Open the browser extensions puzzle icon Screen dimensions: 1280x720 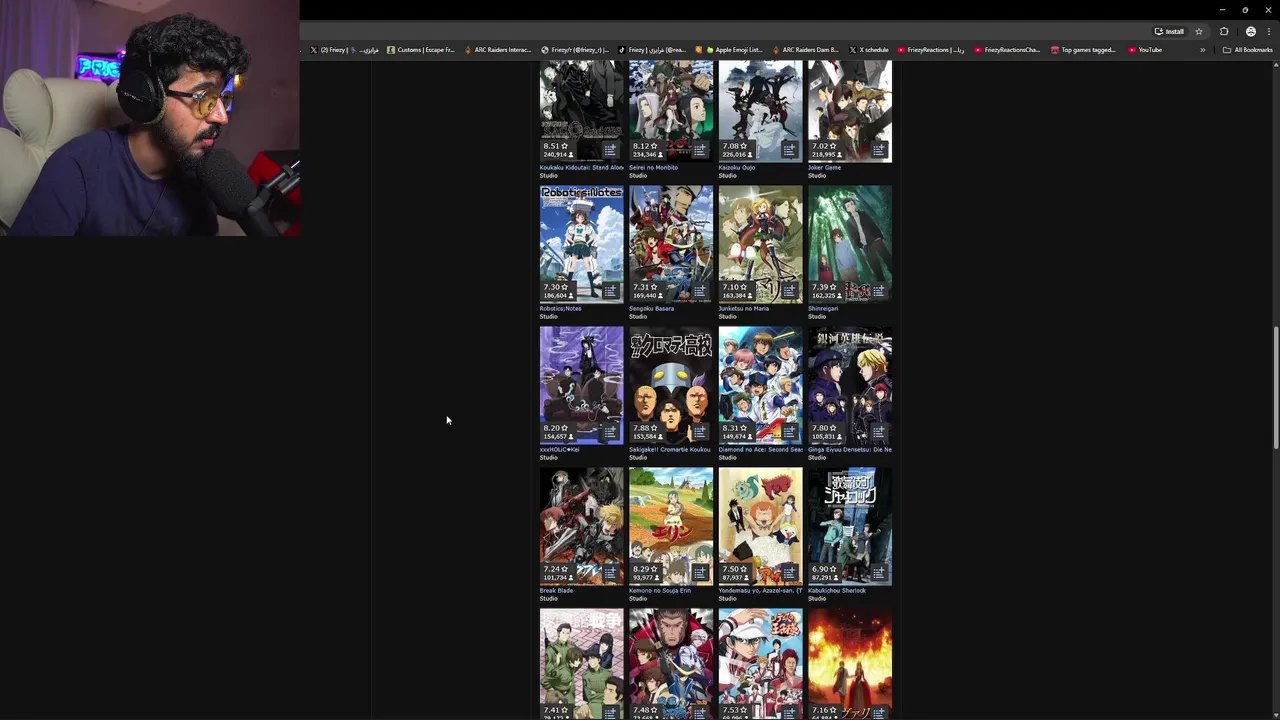[x=1224, y=31]
